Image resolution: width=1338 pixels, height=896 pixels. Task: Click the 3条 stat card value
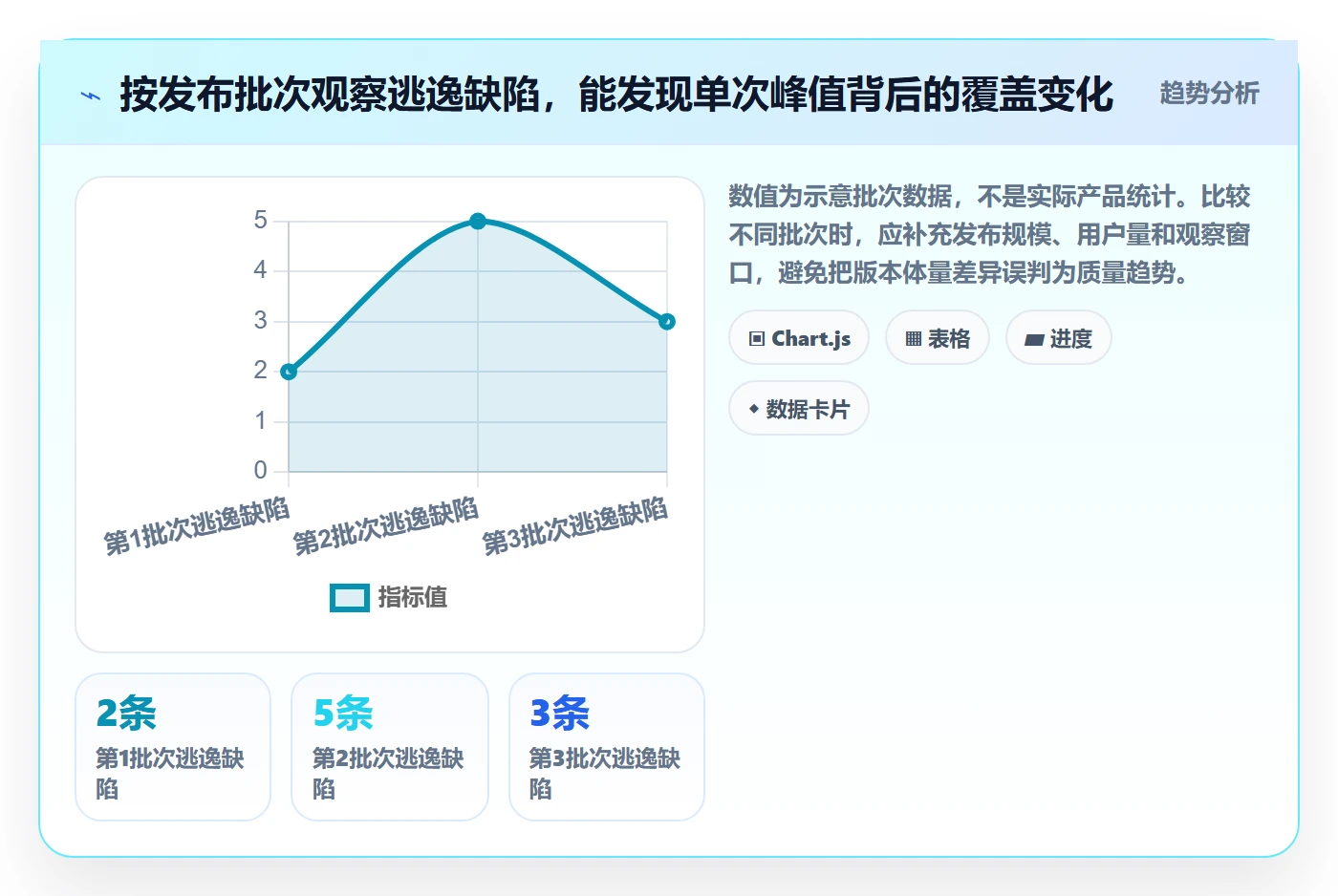560,714
